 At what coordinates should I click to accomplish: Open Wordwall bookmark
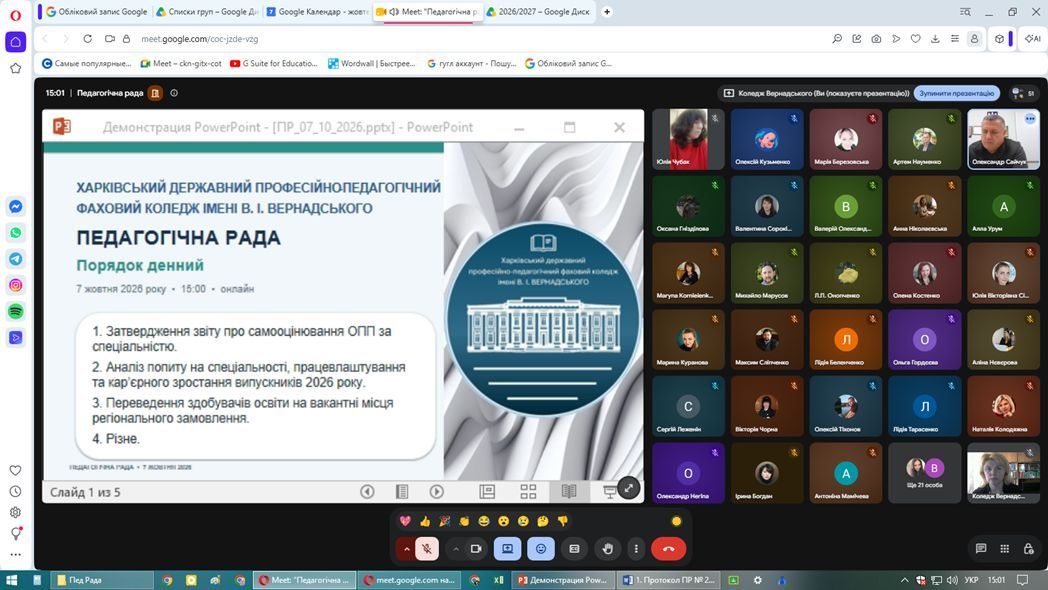coord(372,63)
